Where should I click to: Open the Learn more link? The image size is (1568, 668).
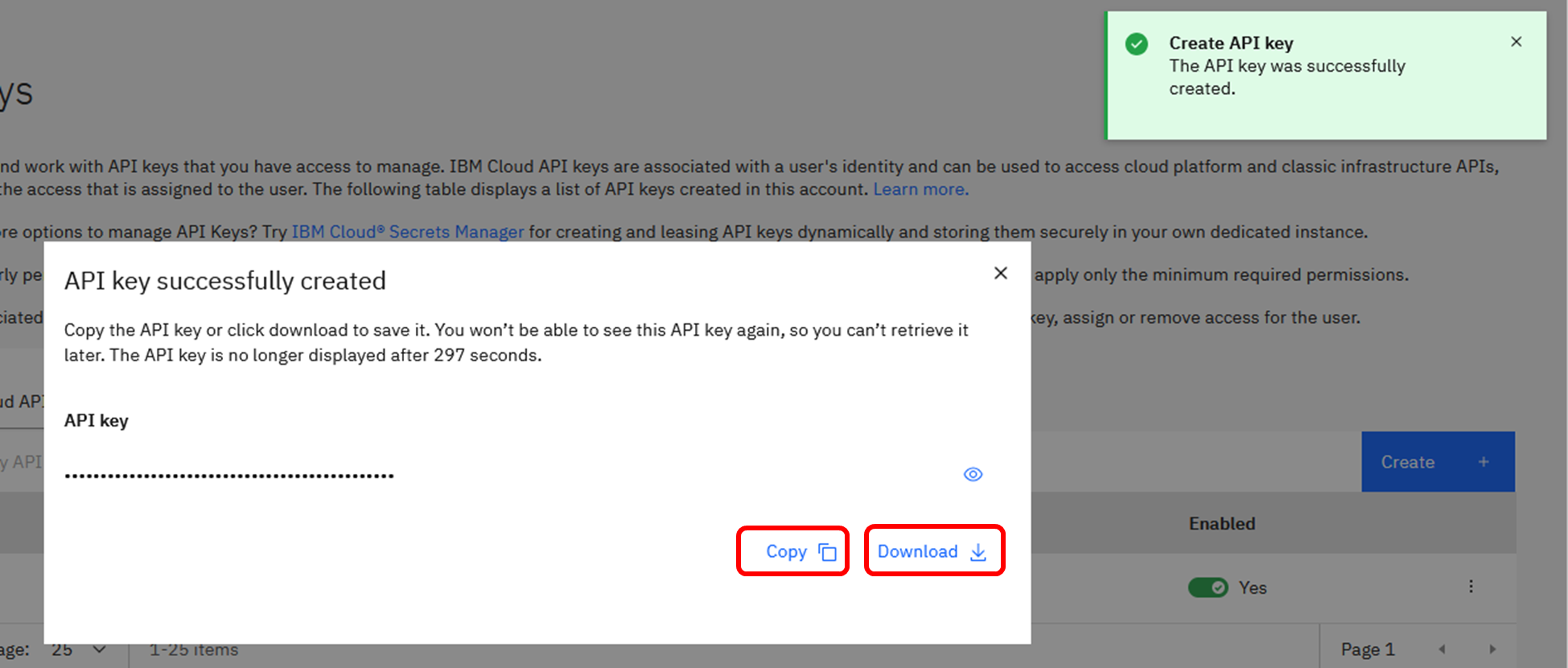(920, 189)
